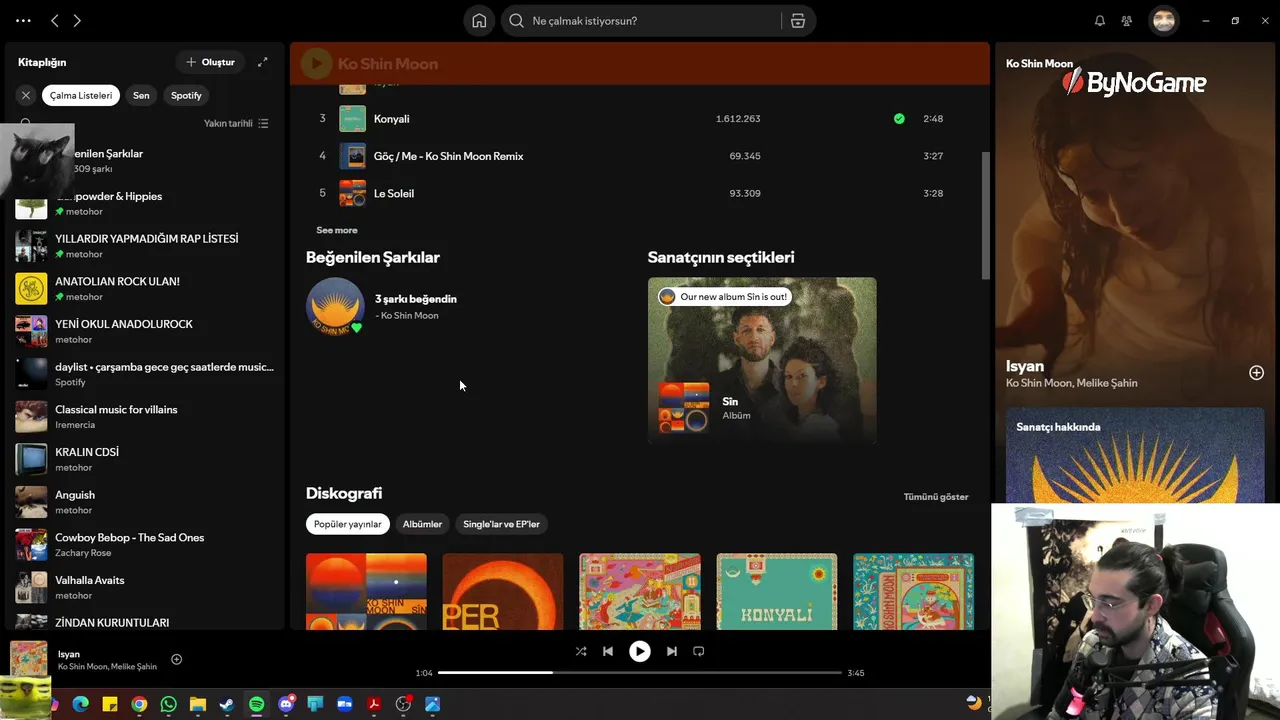1280x720 pixels.
Task: Expand the library panel to full view
Action: click(262, 62)
